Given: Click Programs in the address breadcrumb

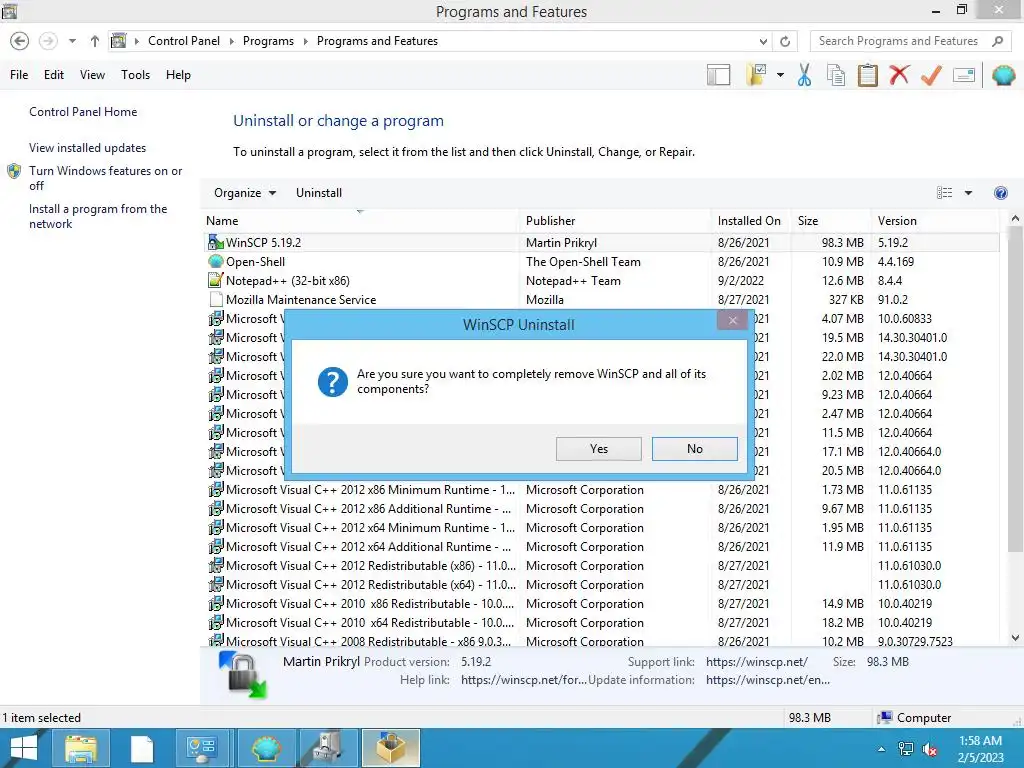Looking at the screenshot, I should [x=268, y=41].
